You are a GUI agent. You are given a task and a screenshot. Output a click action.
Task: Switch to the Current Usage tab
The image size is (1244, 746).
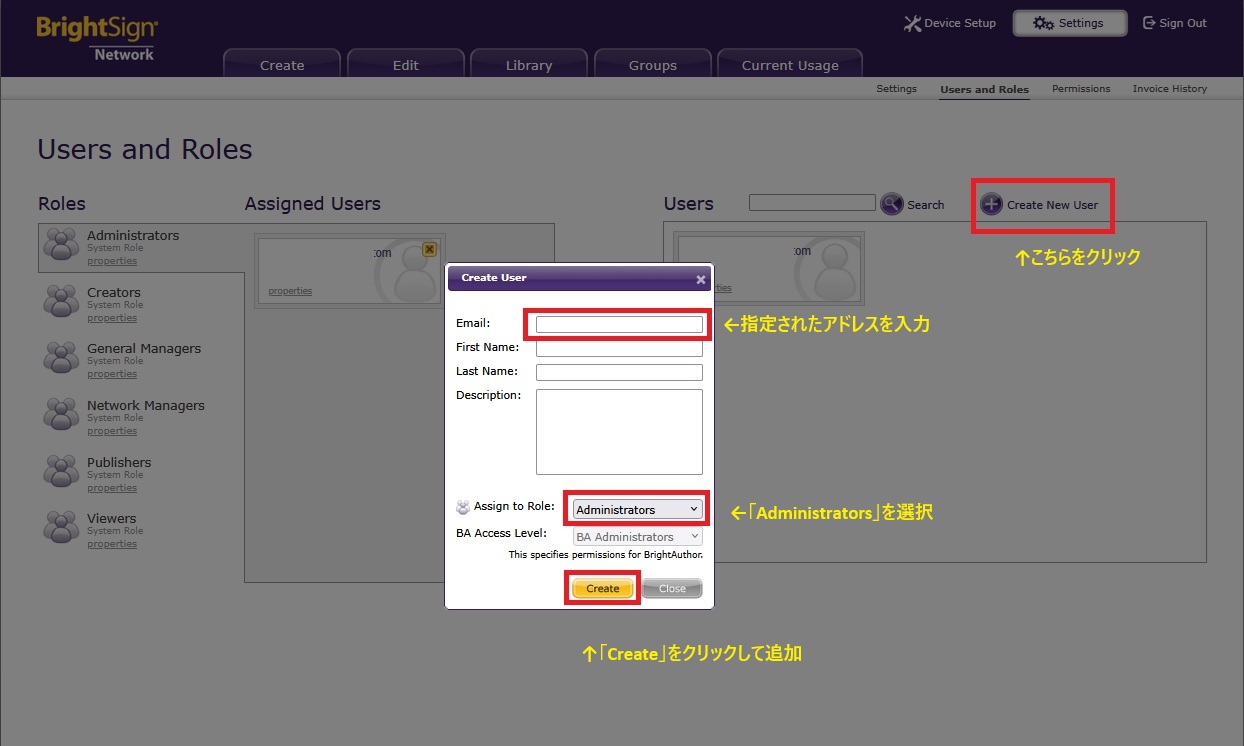tap(790, 65)
